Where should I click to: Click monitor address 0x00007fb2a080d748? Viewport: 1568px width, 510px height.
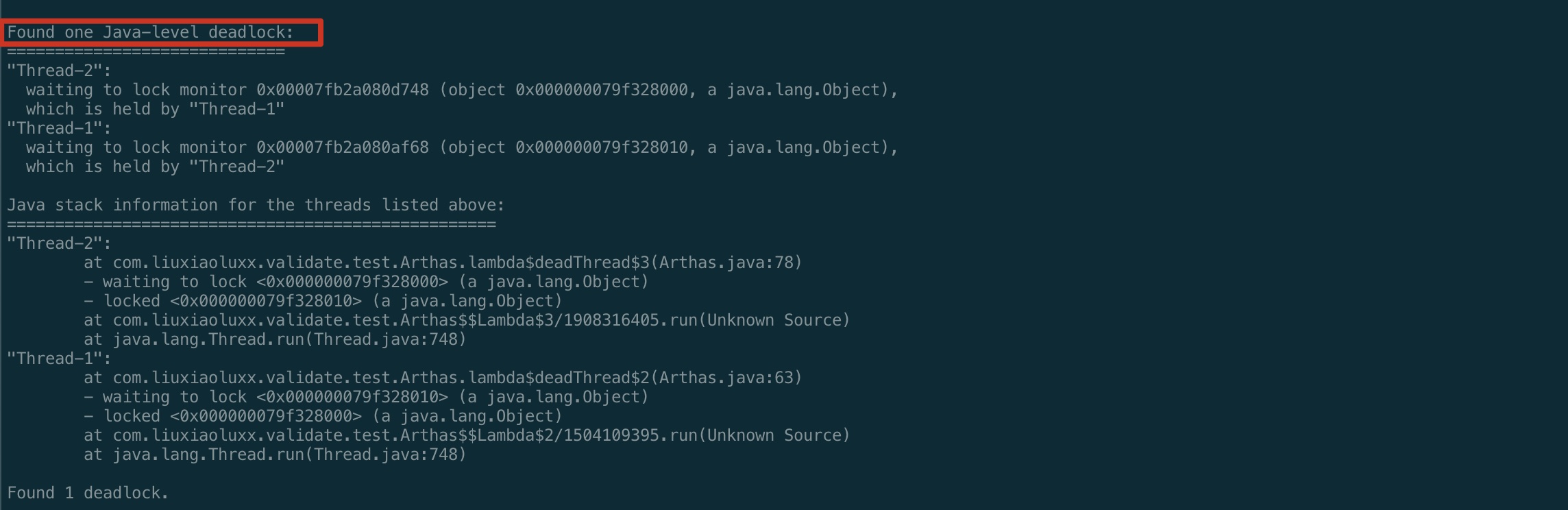pyautogui.click(x=343, y=90)
